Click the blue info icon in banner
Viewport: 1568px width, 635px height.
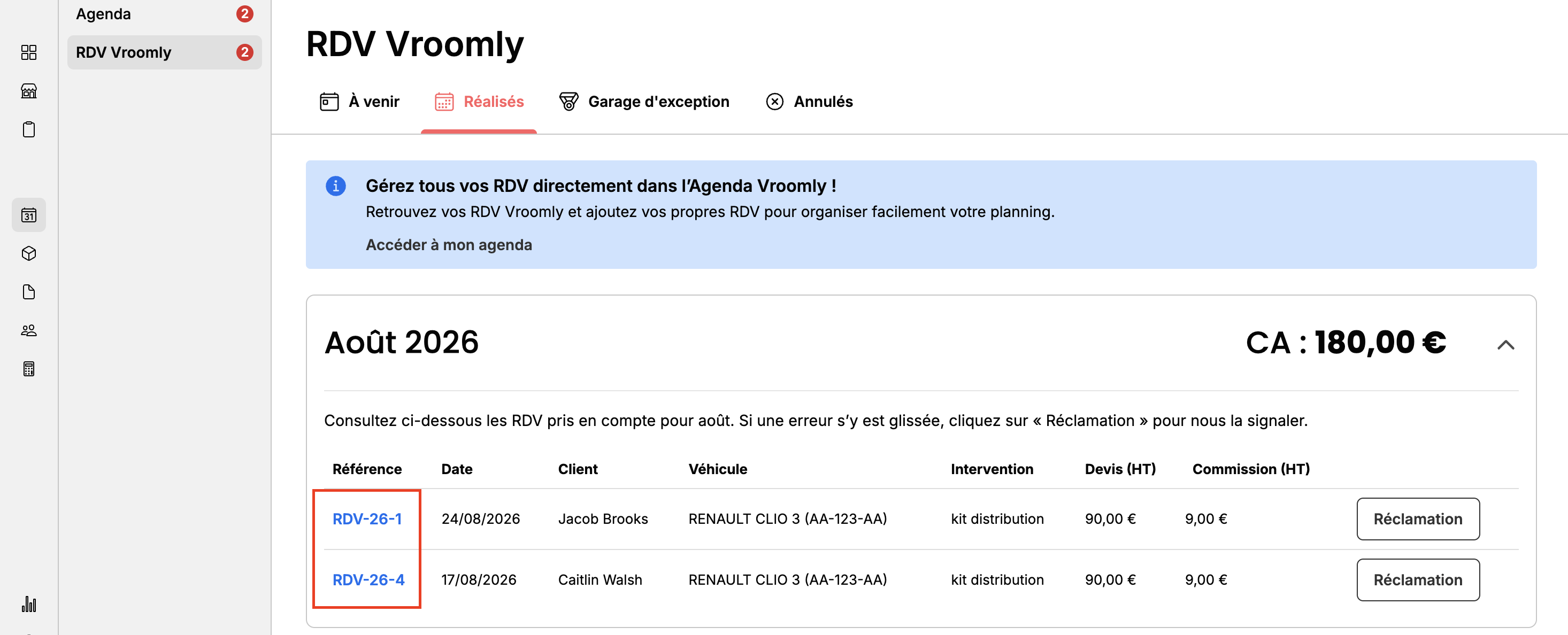click(335, 185)
